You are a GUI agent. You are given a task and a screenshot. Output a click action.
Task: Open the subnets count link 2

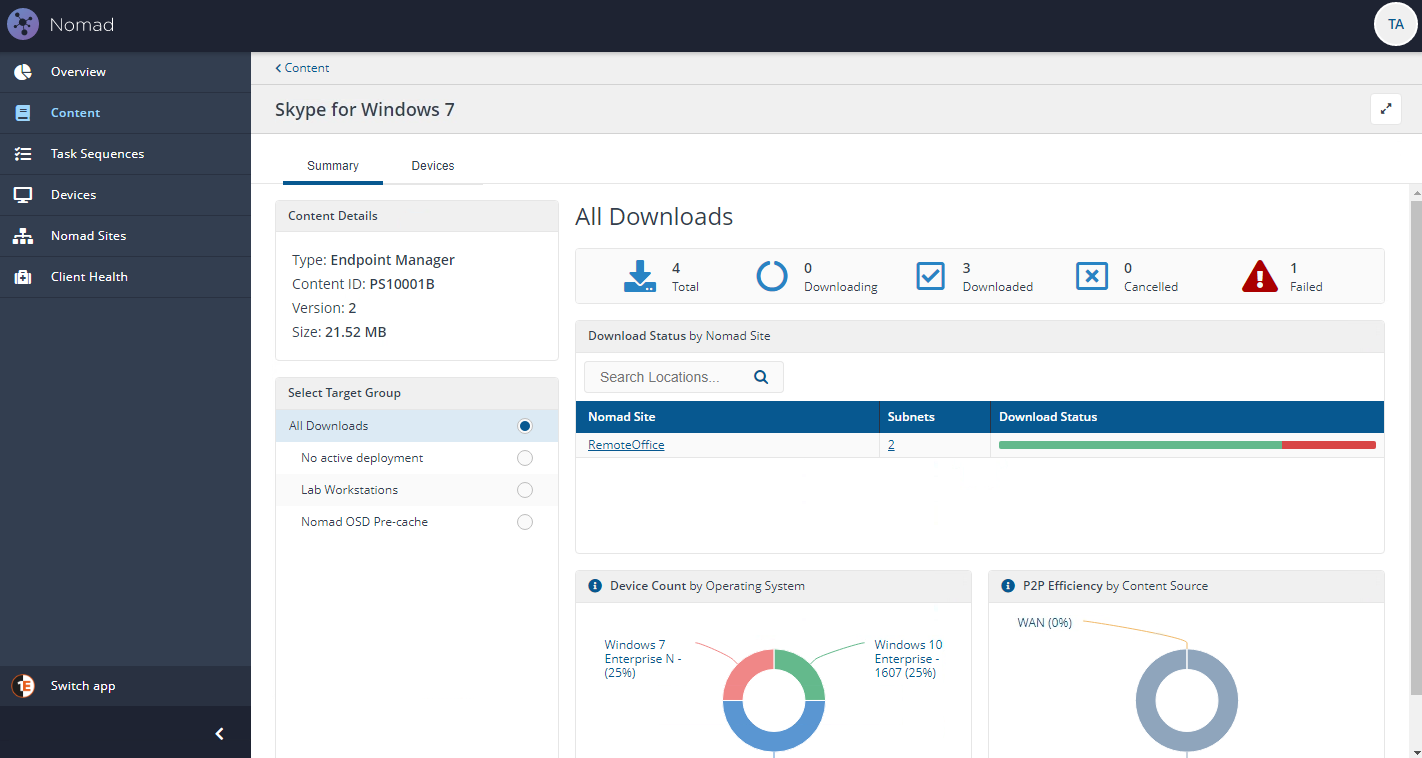coord(891,445)
